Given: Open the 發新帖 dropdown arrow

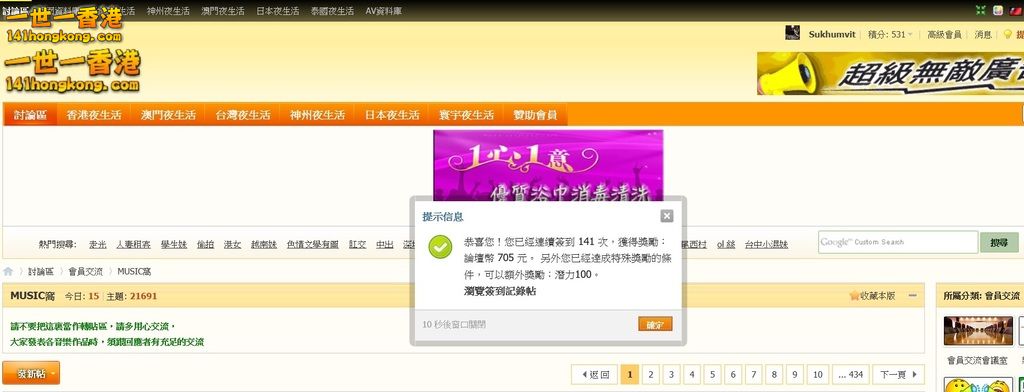Looking at the screenshot, I should (x=53, y=373).
